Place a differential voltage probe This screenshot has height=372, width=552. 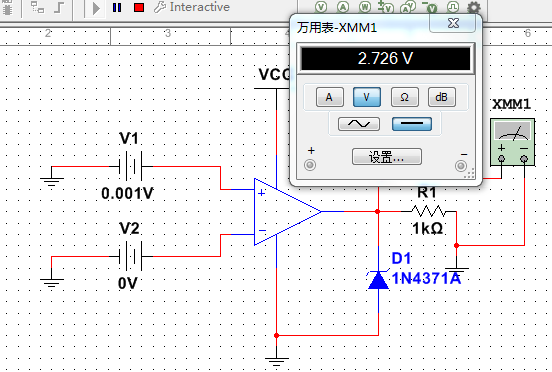(386, 7)
